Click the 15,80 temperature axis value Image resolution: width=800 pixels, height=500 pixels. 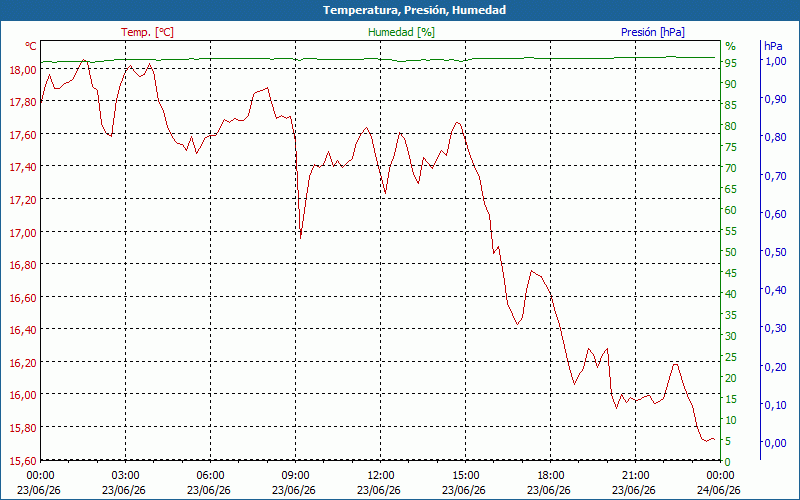point(23,428)
